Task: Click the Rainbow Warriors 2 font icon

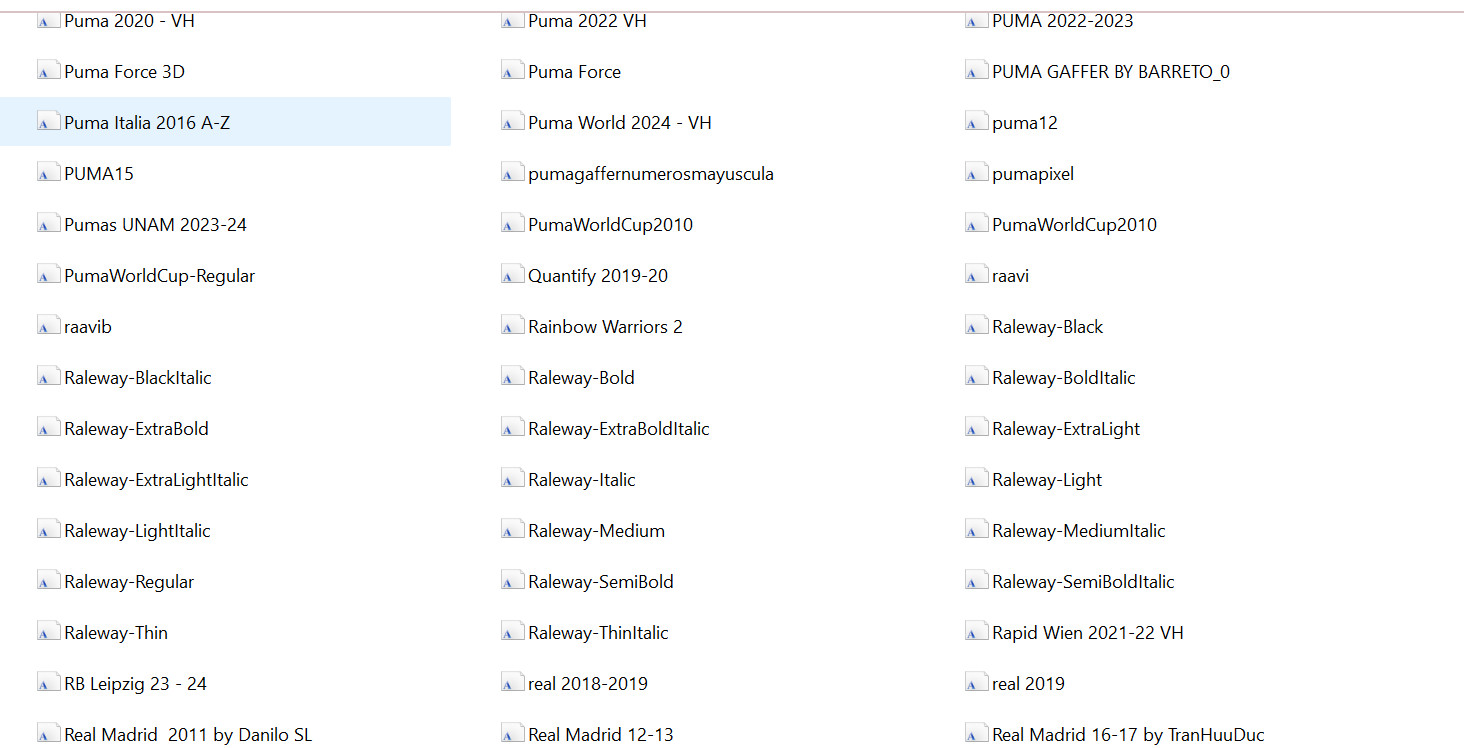Action: (x=512, y=326)
